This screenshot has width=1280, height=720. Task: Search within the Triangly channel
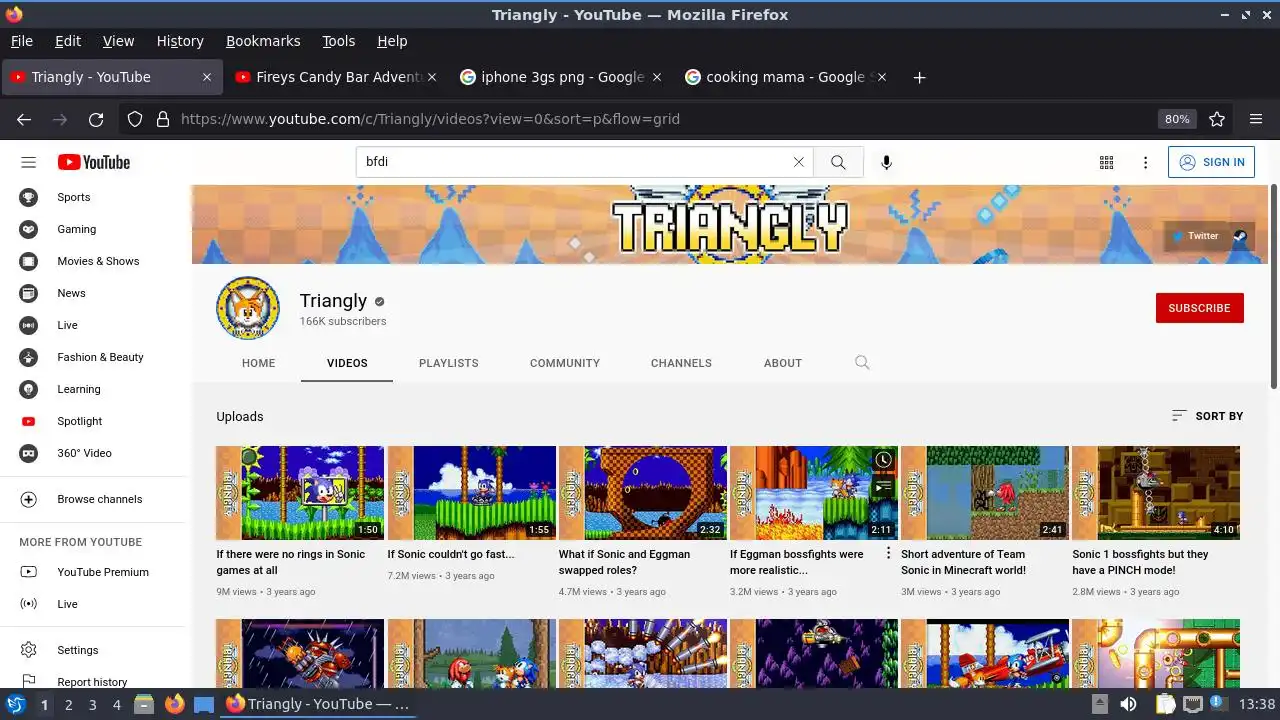pyautogui.click(x=862, y=363)
